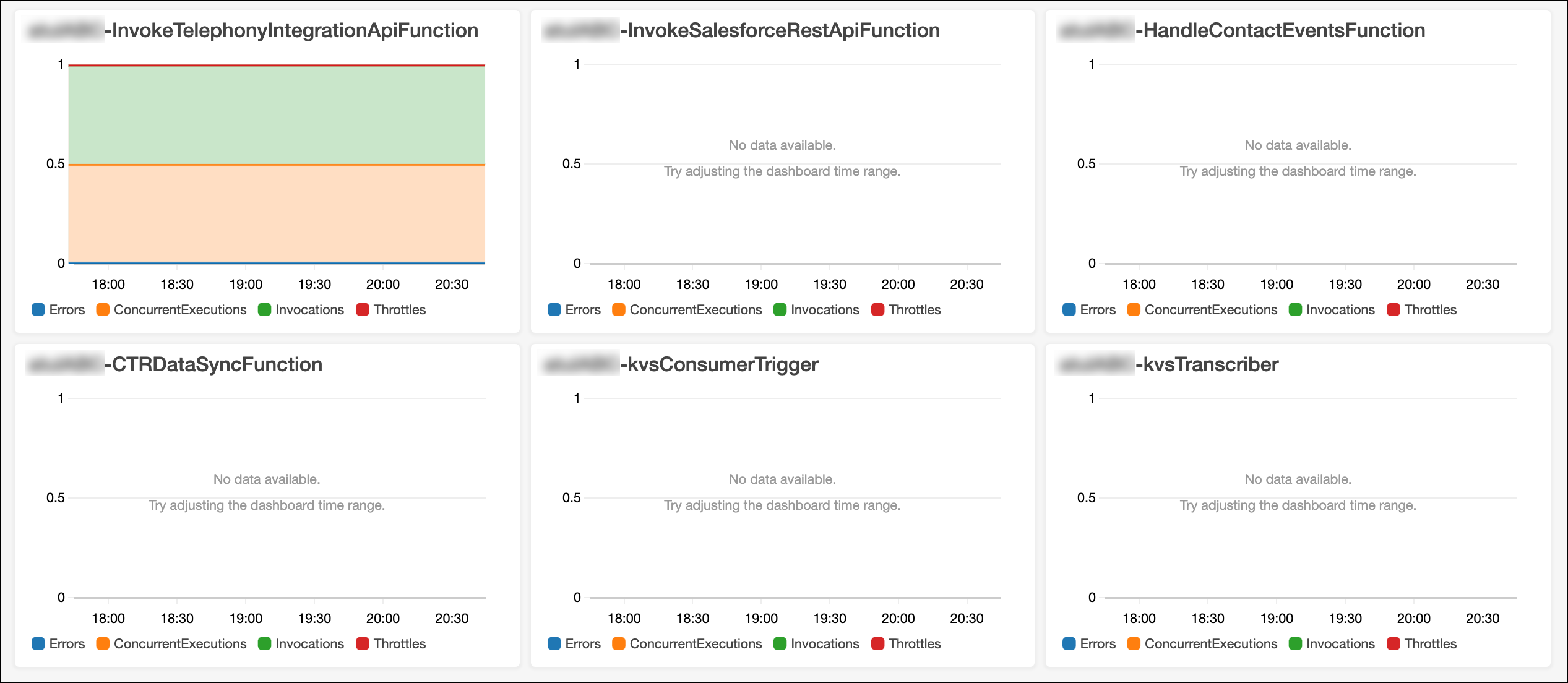Toggle Throttles legend label in kvsConsumerTrigger widget
The image size is (1568, 683).
tap(915, 643)
